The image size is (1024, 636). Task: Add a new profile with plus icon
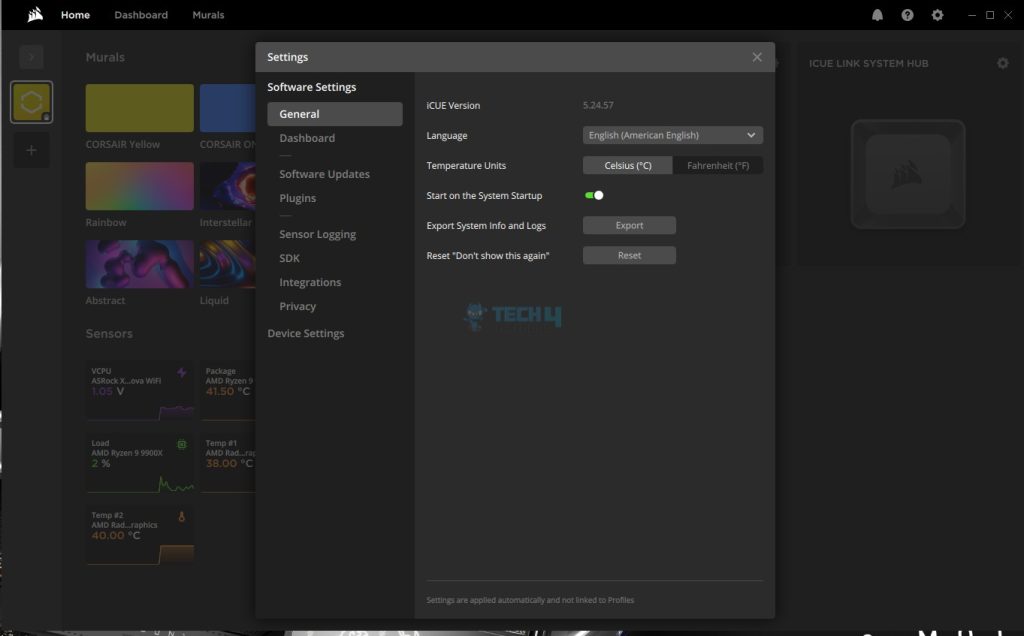tap(31, 150)
